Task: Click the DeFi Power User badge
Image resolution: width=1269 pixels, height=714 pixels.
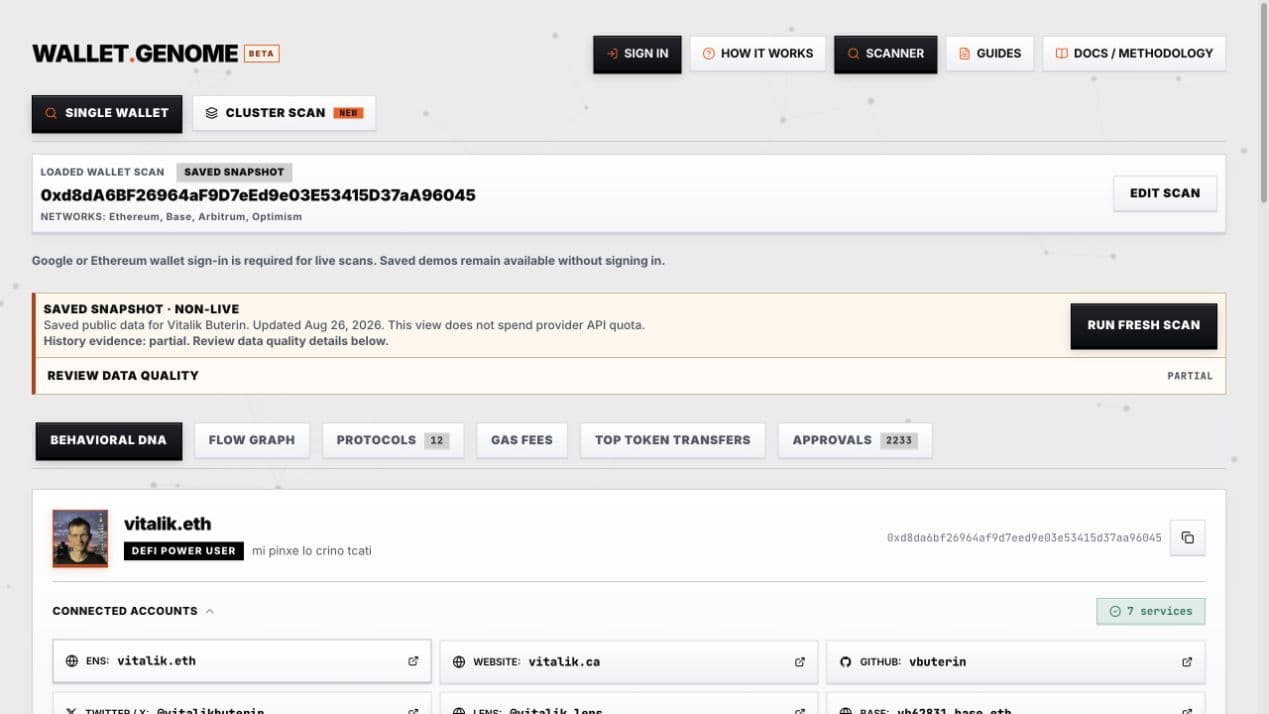Action: point(184,551)
